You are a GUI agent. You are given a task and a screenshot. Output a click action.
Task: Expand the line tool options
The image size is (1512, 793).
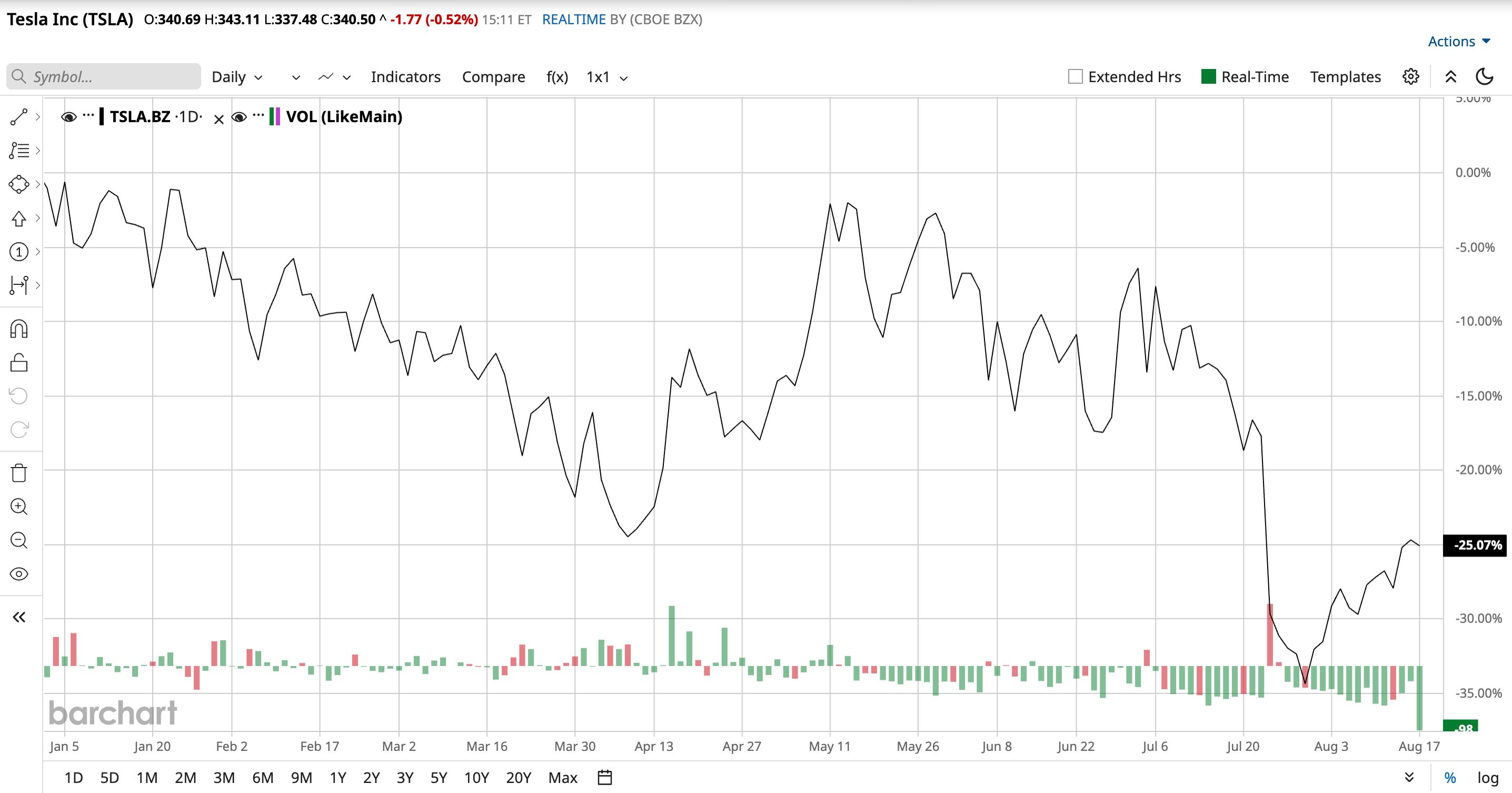click(37, 117)
